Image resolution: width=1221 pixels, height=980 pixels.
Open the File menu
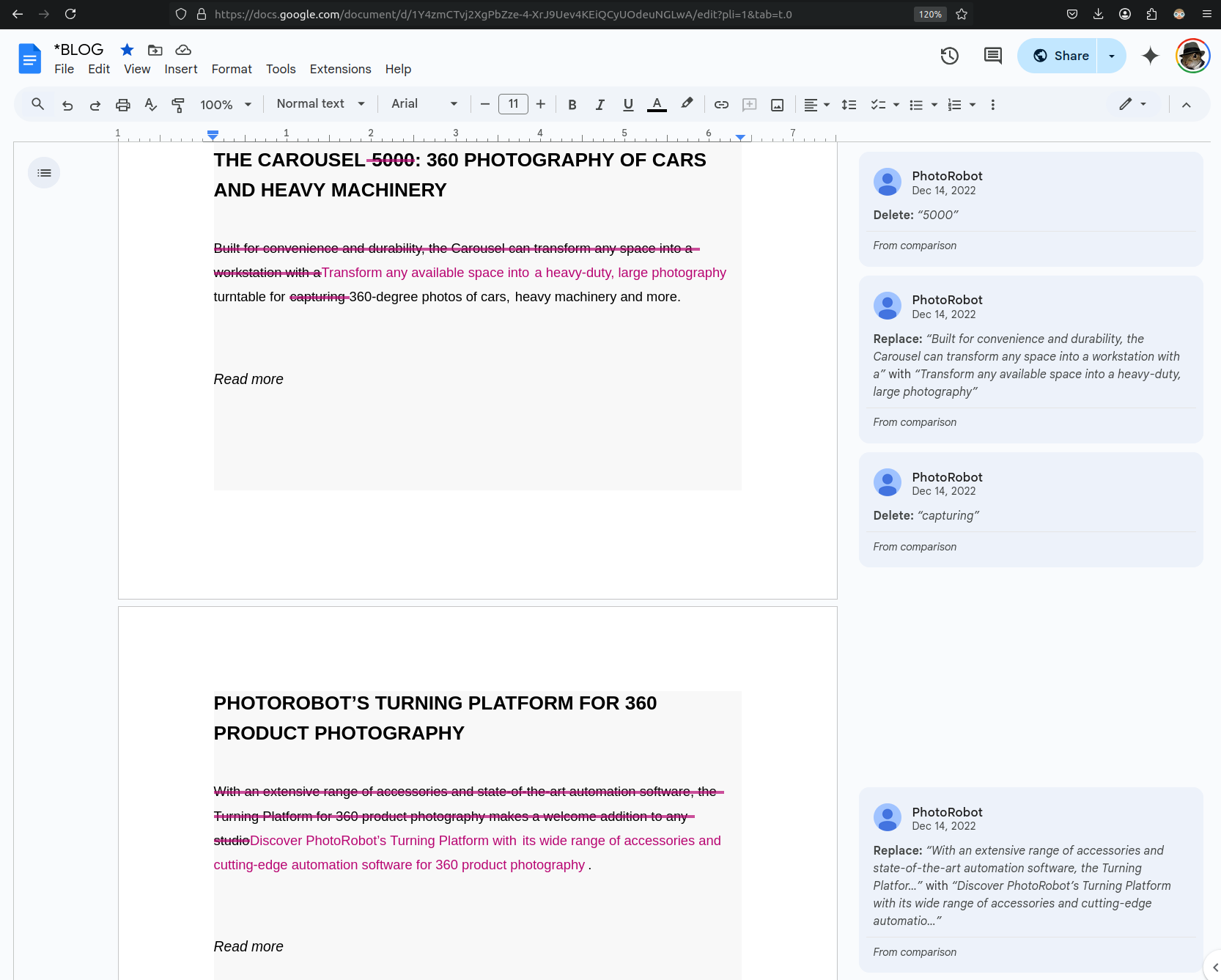click(x=64, y=69)
